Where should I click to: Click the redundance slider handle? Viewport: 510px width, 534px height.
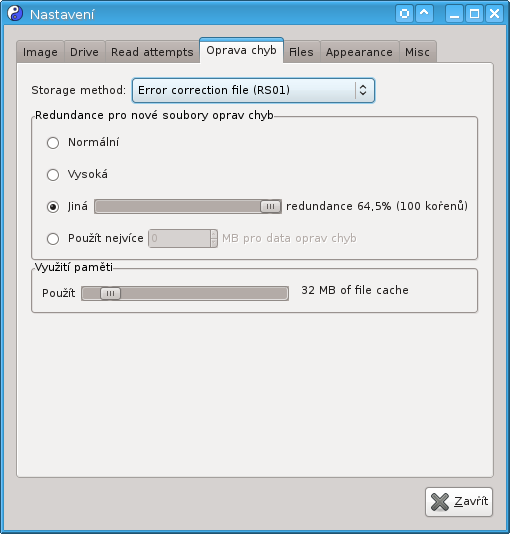270,206
